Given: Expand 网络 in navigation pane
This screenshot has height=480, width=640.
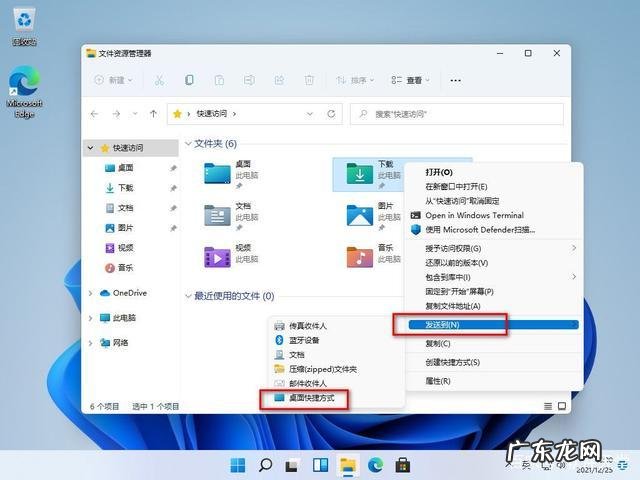Looking at the screenshot, I should pyautogui.click(x=91, y=343).
